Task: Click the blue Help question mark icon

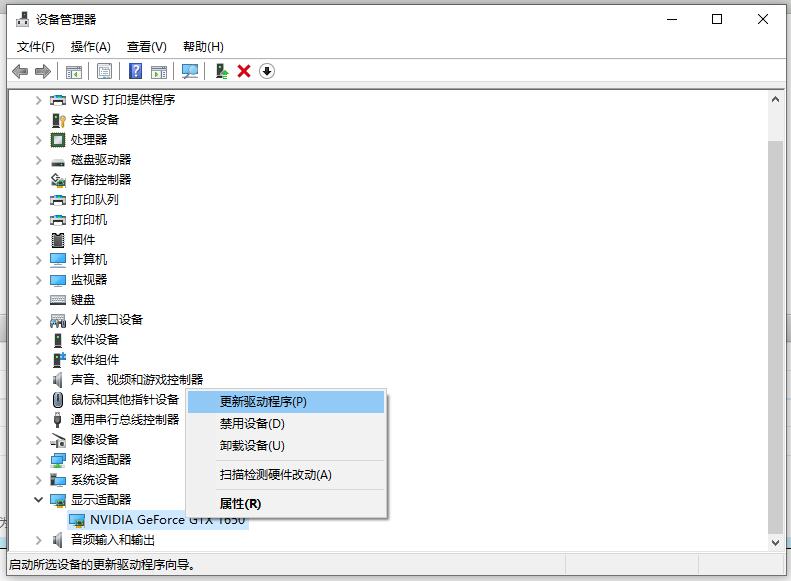Action: 135,71
